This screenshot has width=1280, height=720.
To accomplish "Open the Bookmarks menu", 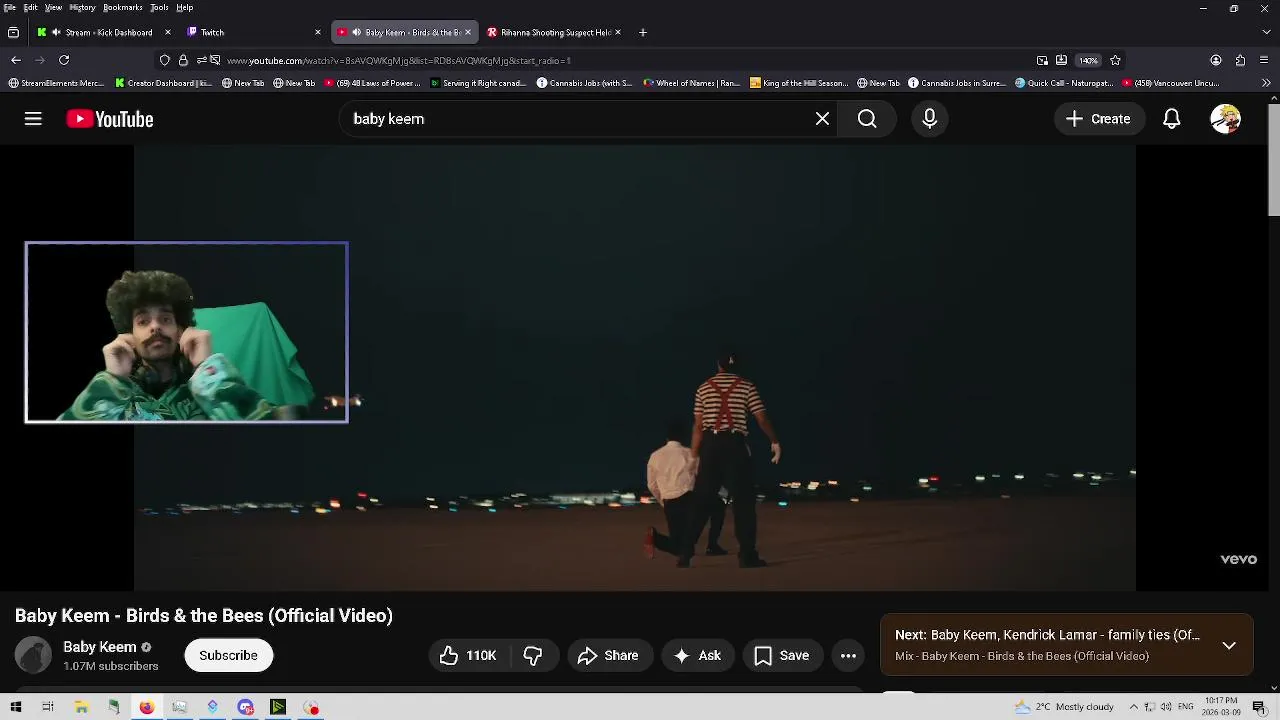I will click(122, 8).
